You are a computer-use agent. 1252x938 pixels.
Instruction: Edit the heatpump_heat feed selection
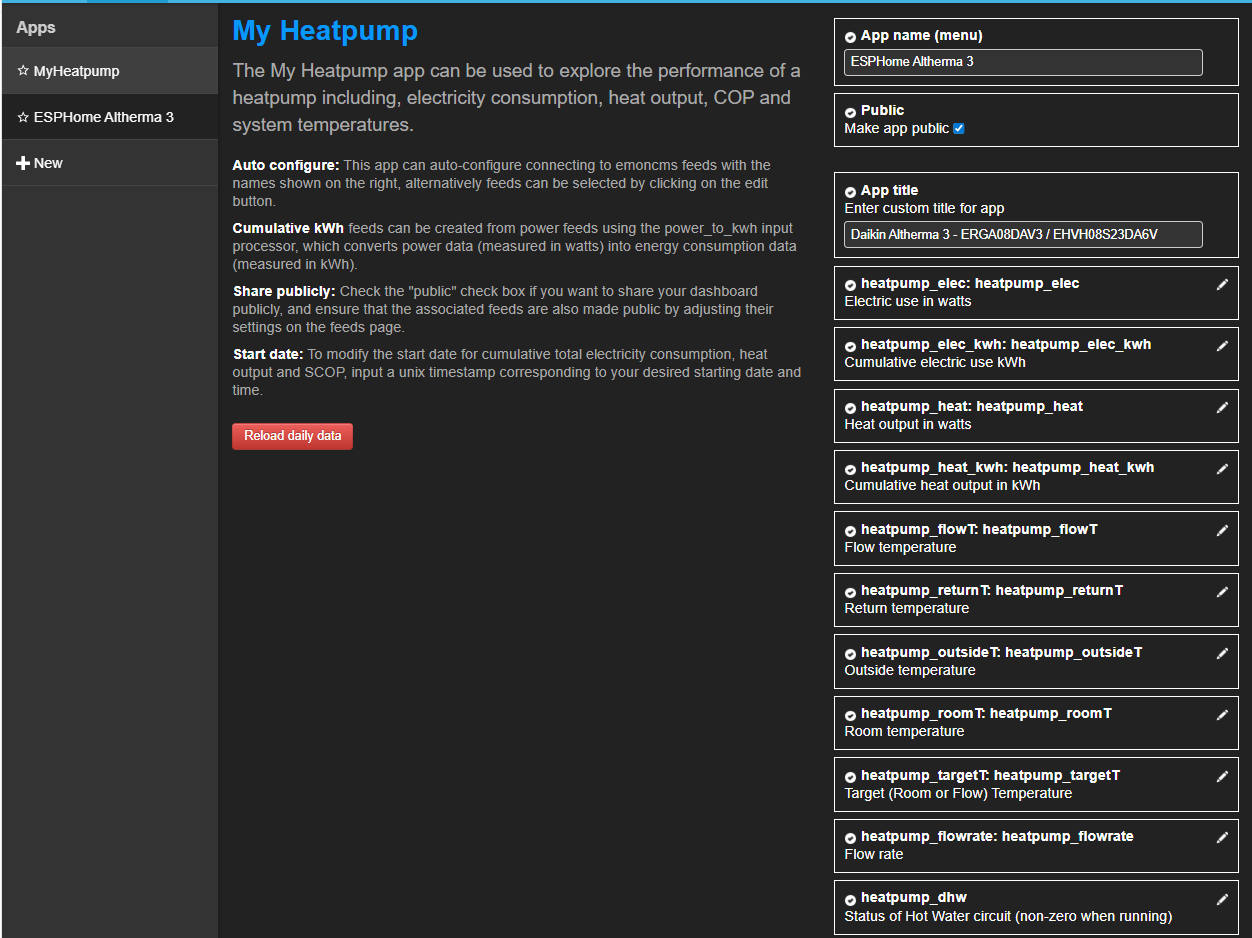[x=1221, y=408]
